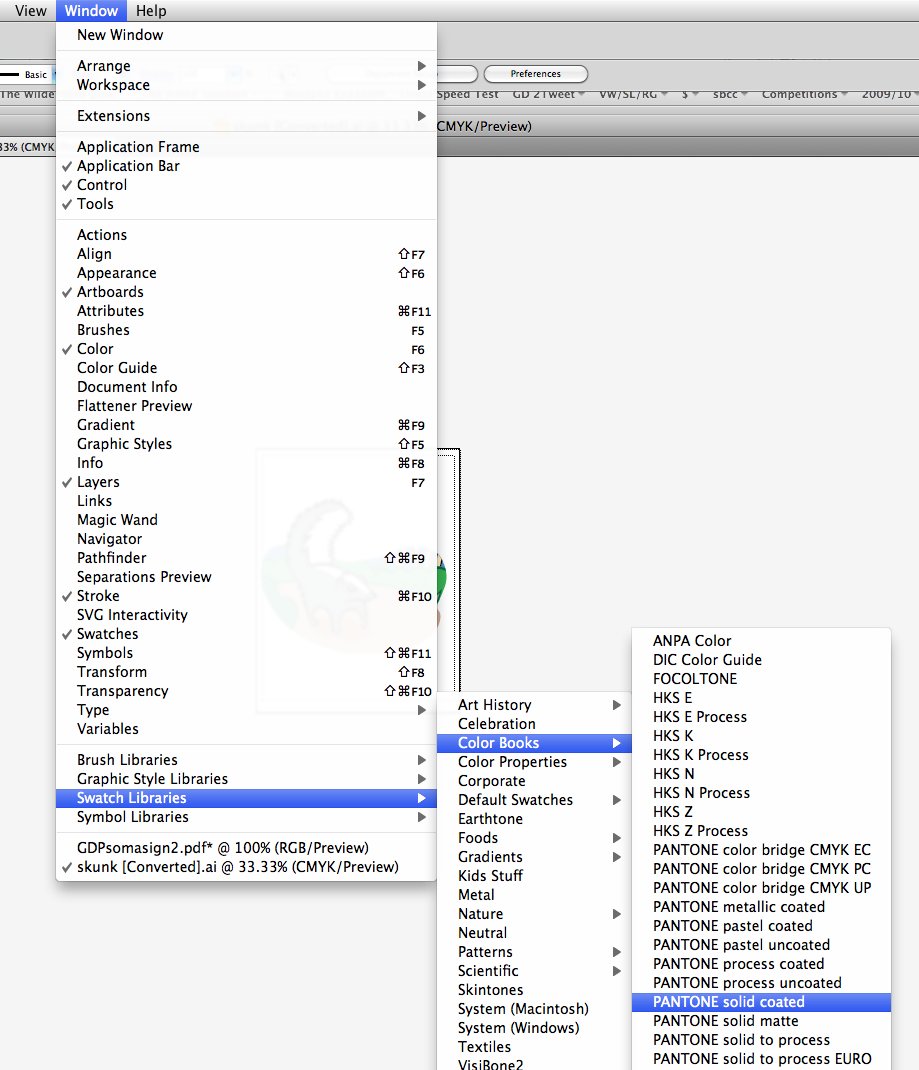Show the Brushes panel
Viewport: 919px width, 1070px height.
coord(246,330)
